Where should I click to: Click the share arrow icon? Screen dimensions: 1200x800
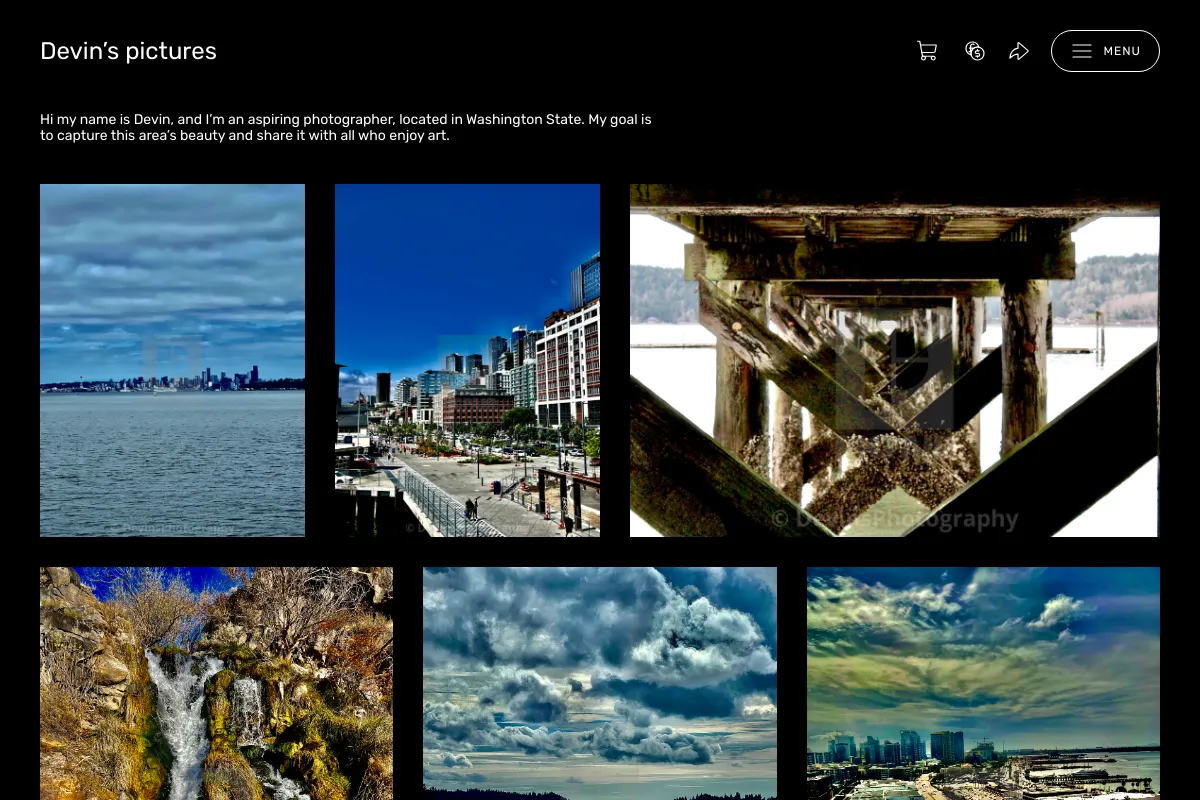[1019, 51]
